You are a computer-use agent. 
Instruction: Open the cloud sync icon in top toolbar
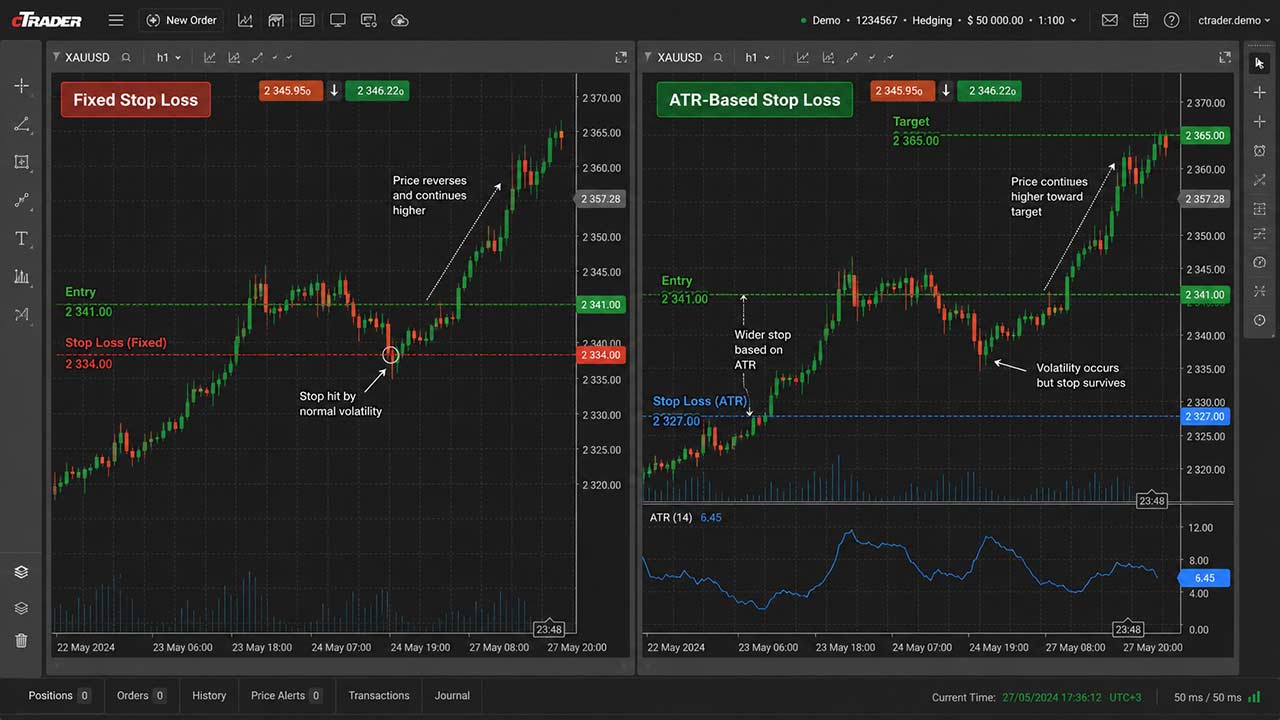tap(400, 20)
